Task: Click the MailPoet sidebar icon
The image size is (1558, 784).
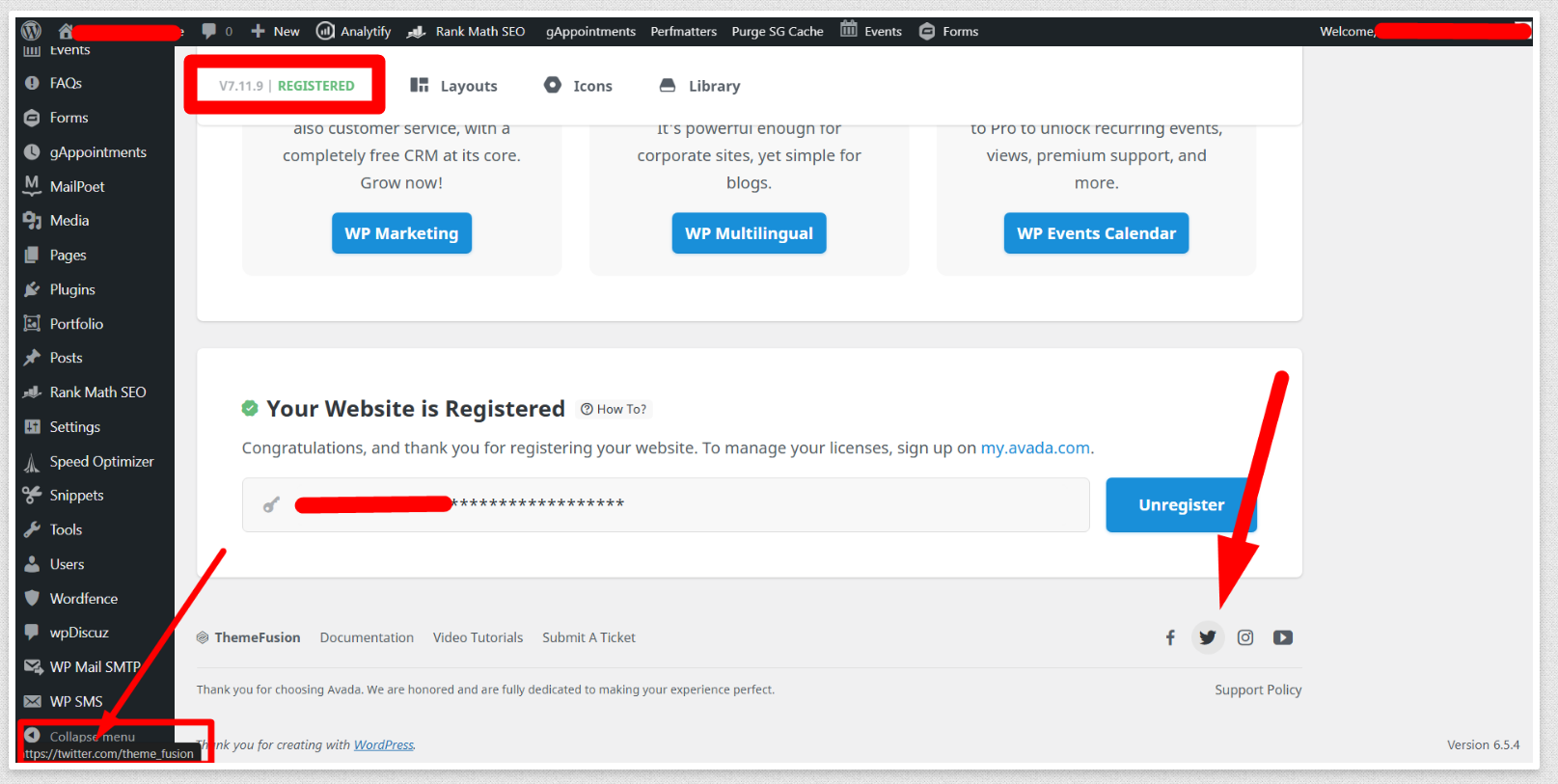Action: (x=32, y=185)
